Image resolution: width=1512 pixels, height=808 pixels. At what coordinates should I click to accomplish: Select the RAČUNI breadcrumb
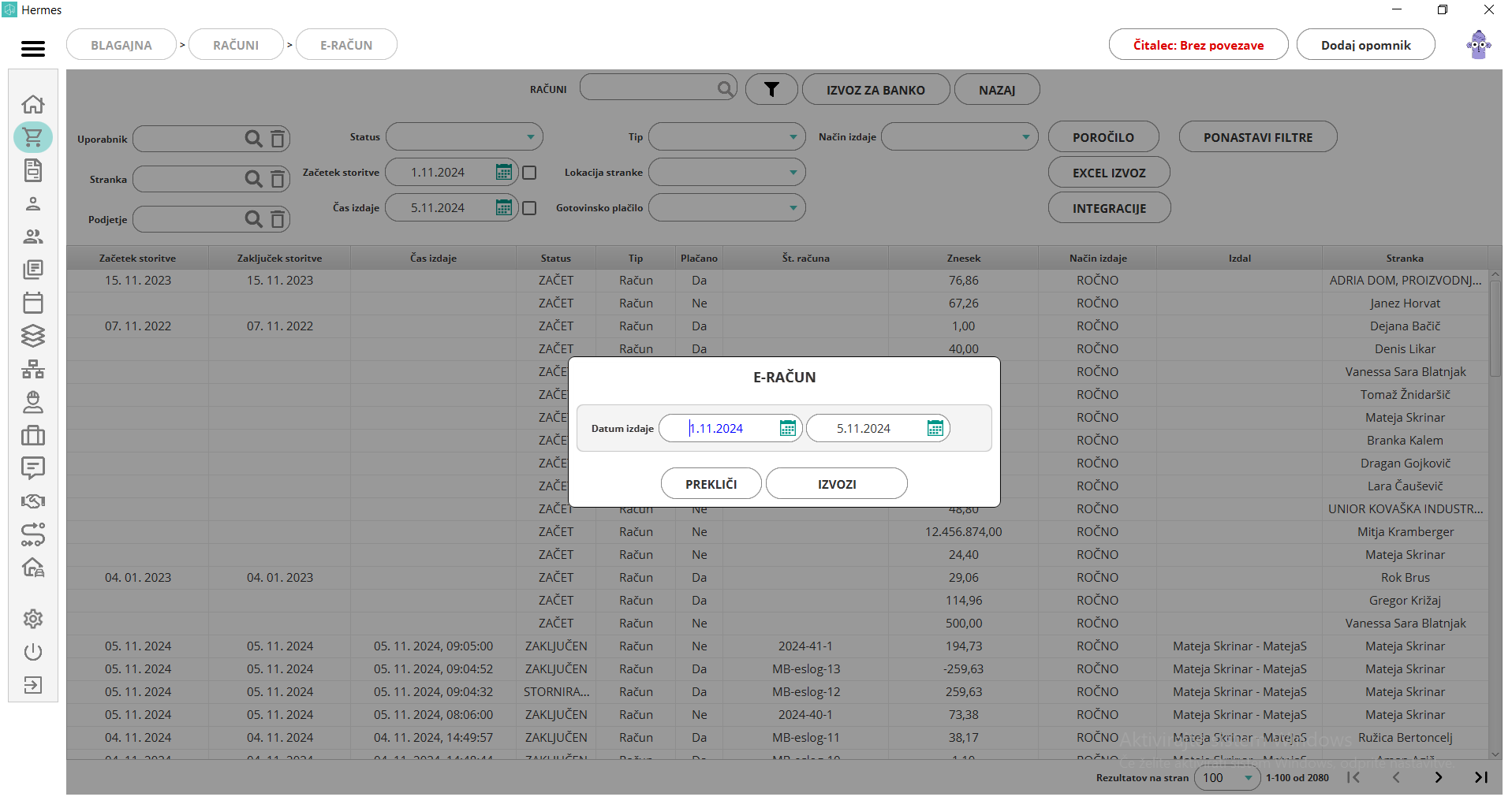[x=236, y=45]
